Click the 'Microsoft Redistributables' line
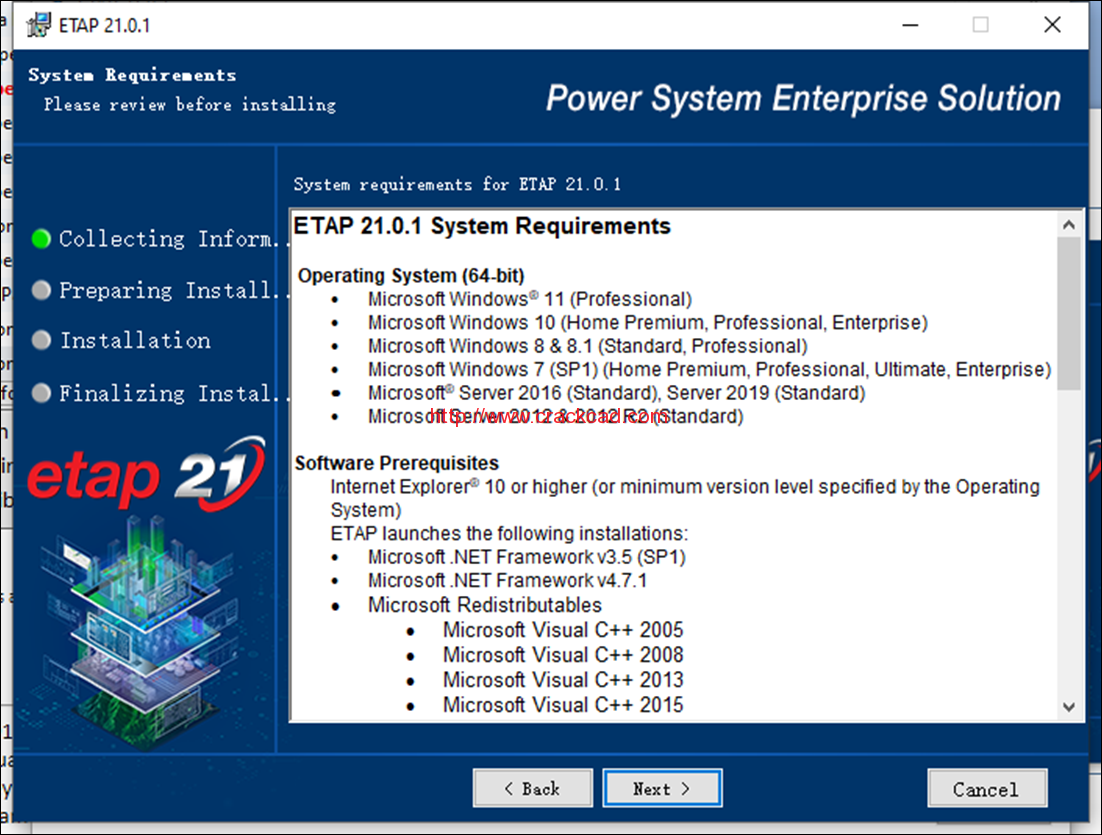Viewport: 1102px width, 835px height. pyautogui.click(x=485, y=605)
